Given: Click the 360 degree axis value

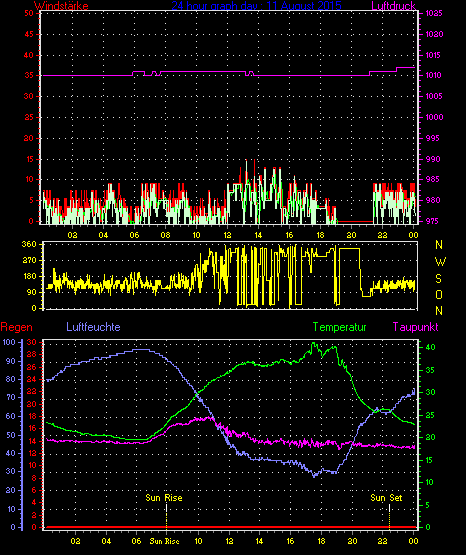Looking at the screenshot, I should pyautogui.click(x=29, y=244).
